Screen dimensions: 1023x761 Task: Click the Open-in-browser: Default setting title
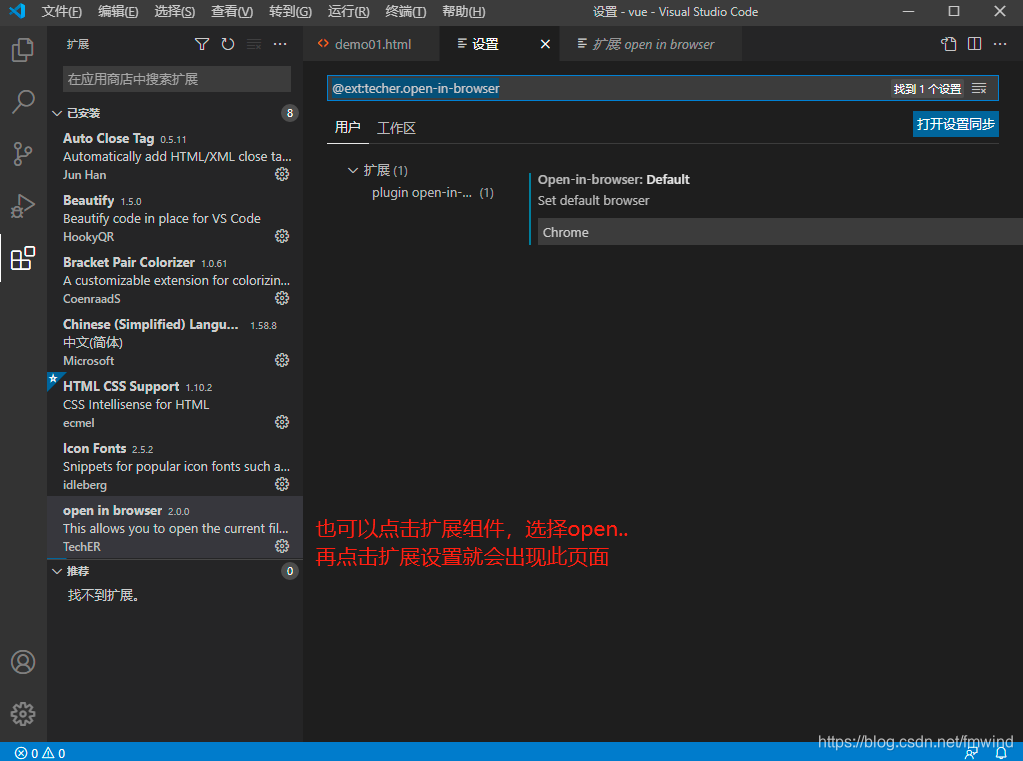coord(613,179)
